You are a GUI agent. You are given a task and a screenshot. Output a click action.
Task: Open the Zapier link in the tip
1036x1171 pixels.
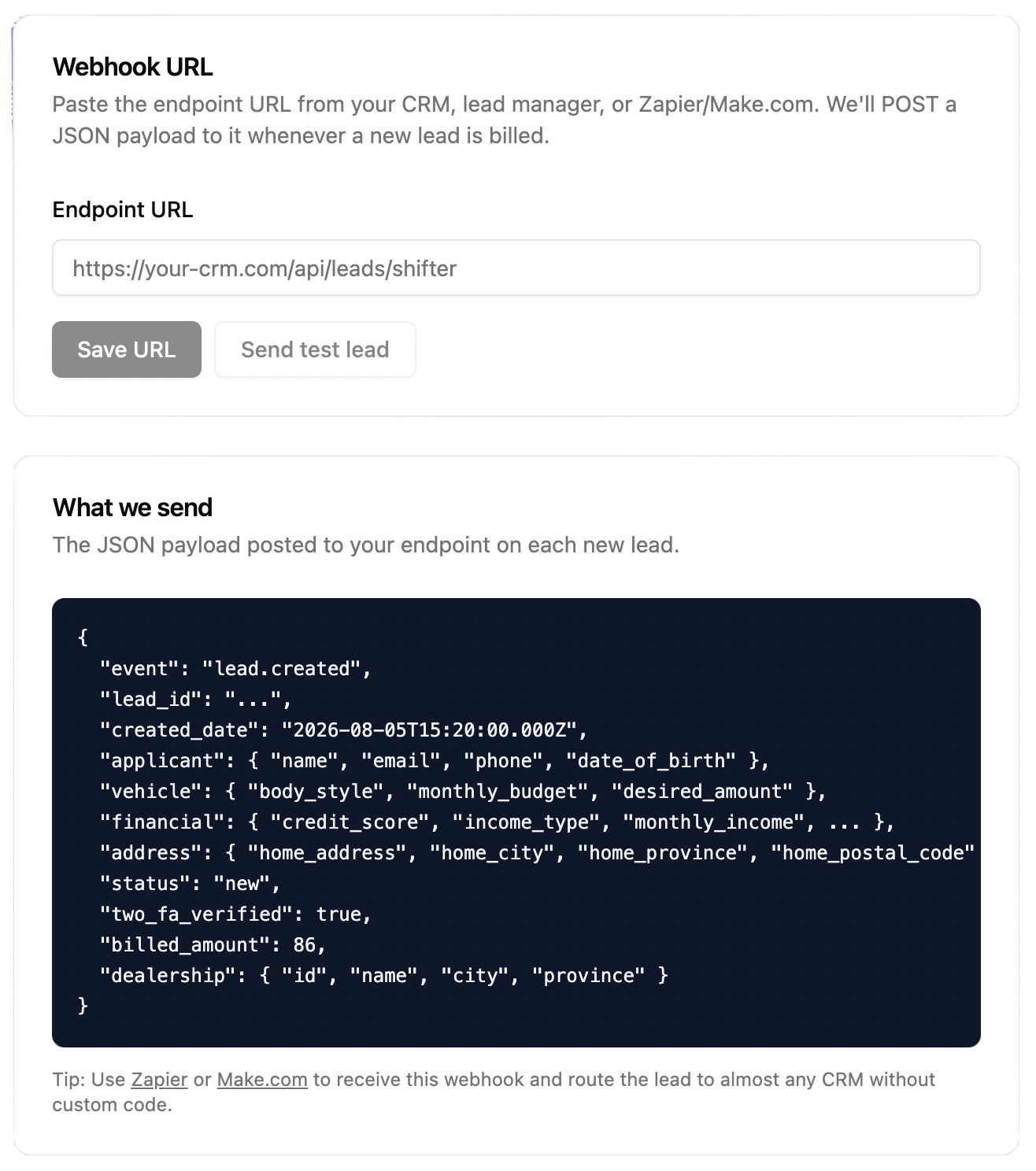tap(159, 1079)
